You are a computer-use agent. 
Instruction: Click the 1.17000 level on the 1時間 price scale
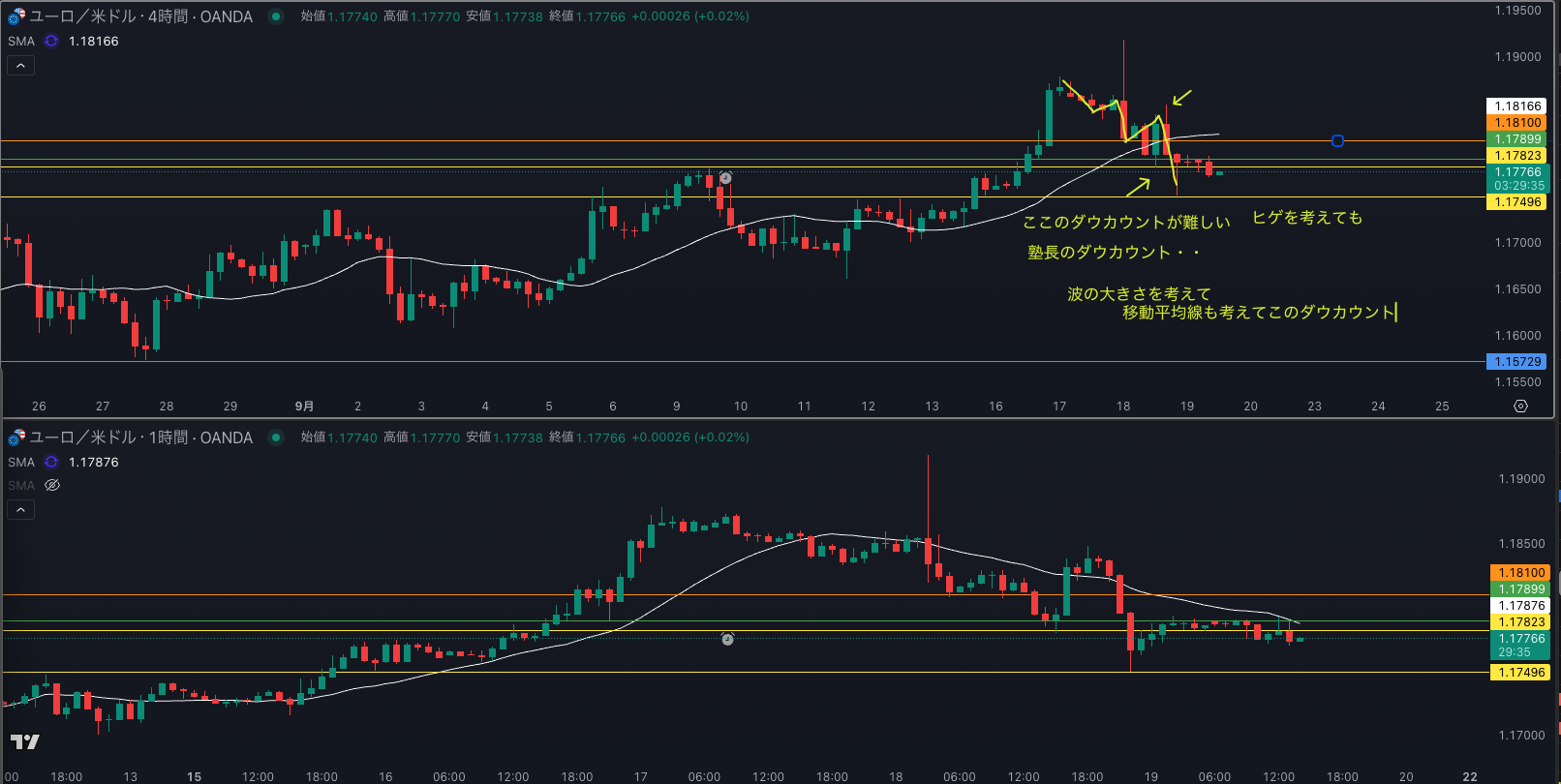pos(1521,736)
